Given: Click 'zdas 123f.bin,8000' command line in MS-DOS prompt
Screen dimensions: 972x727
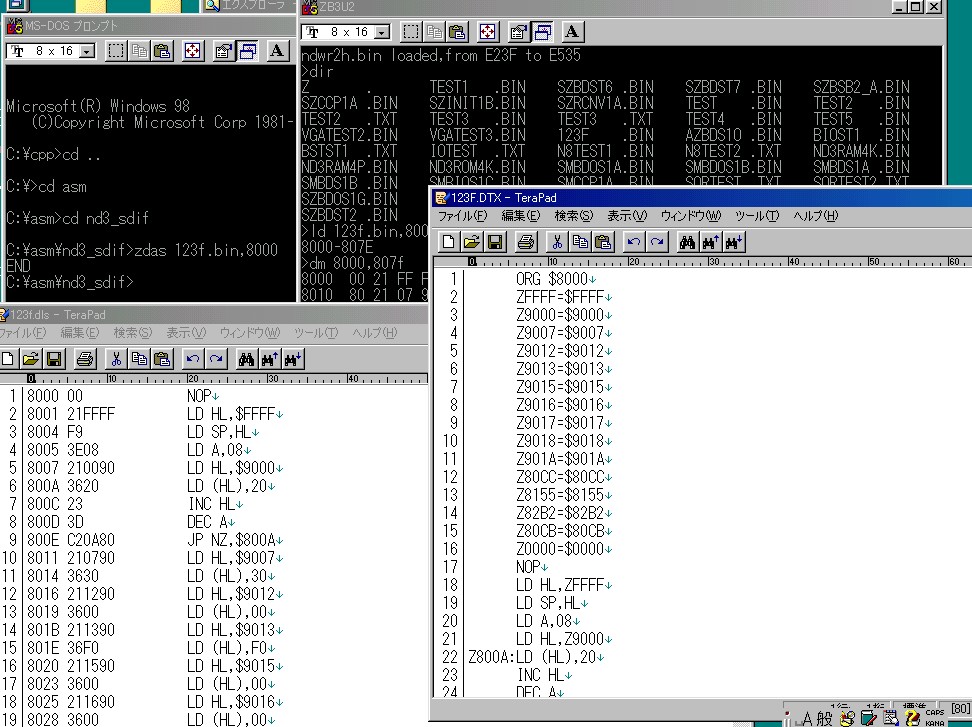Looking at the screenshot, I should [142, 250].
